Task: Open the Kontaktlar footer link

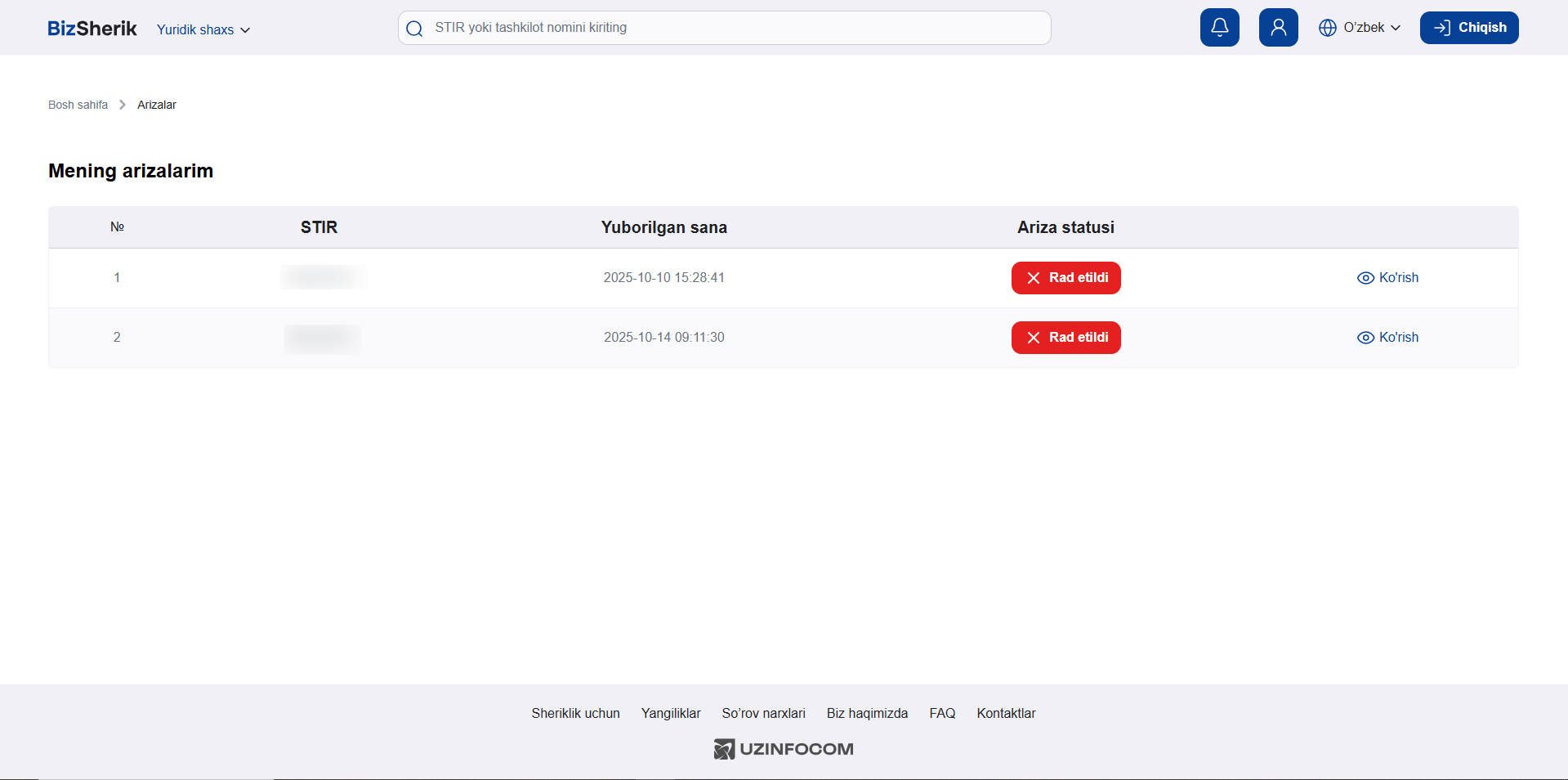Action: 1006,713
